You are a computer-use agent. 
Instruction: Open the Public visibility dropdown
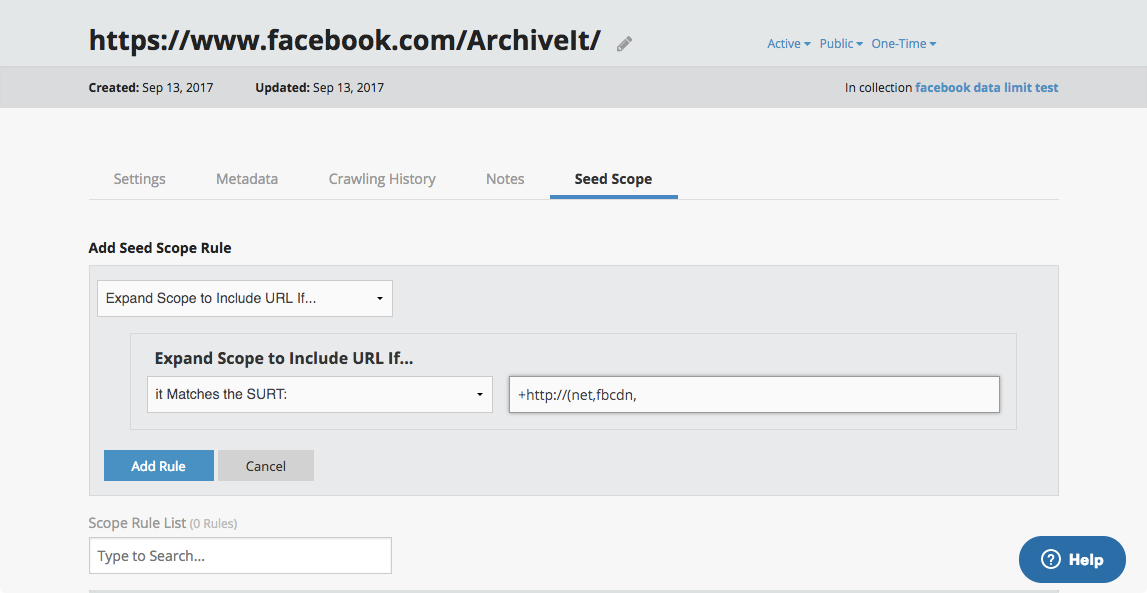click(x=841, y=44)
